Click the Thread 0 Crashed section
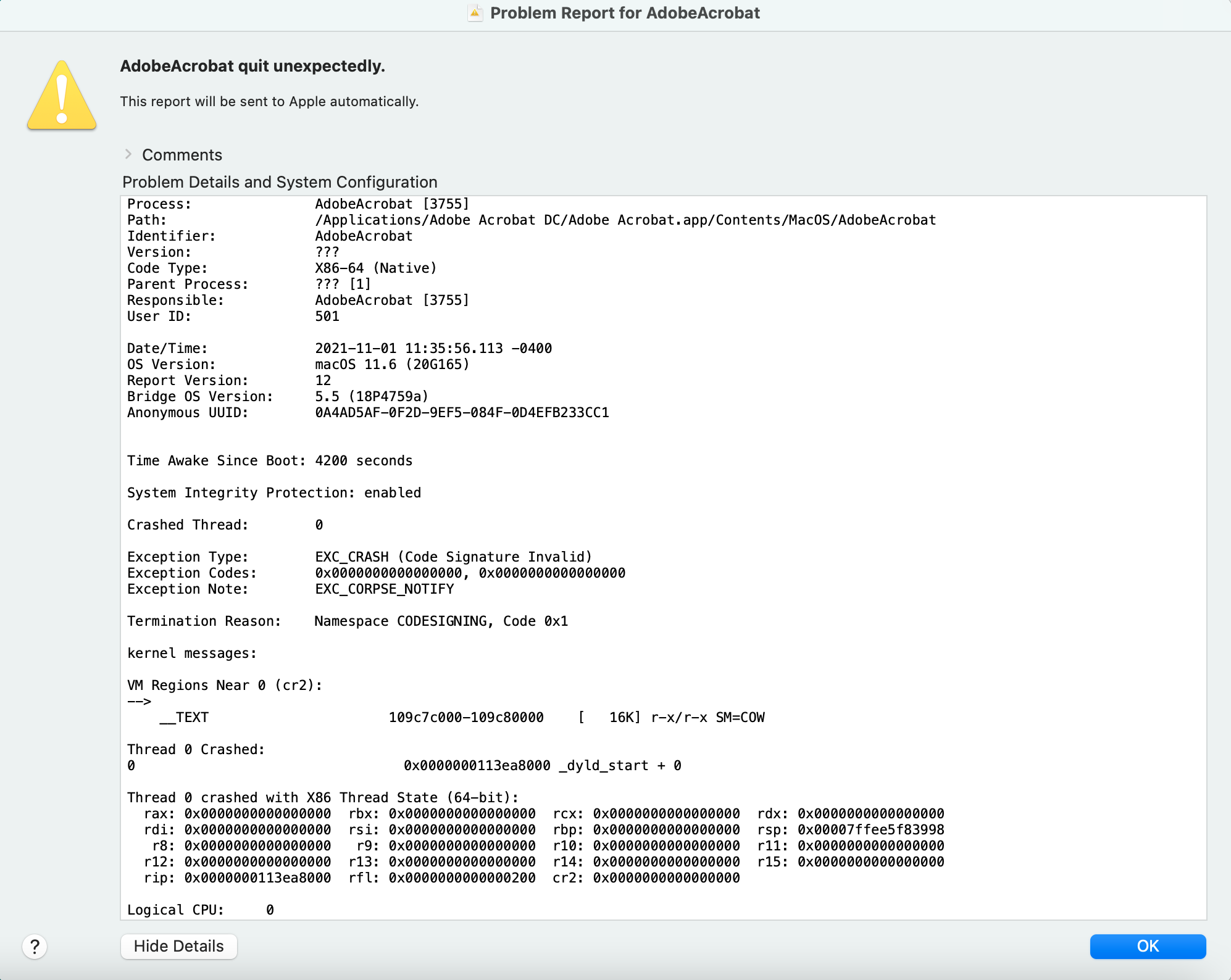The image size is (1231, 980). point(195,749)
